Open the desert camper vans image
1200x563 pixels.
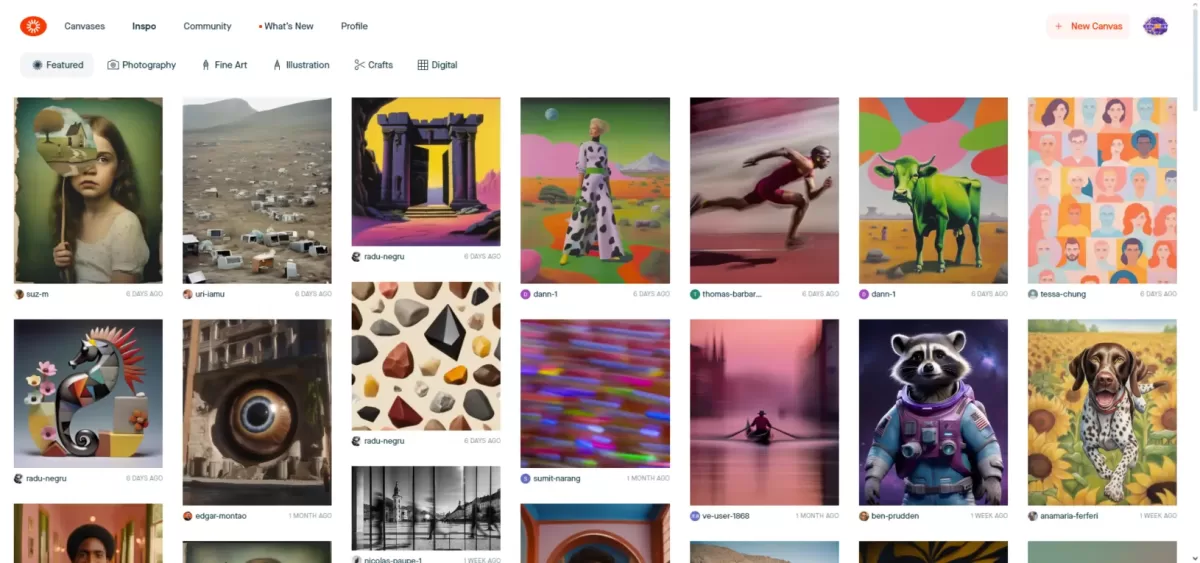coord(257,190)
